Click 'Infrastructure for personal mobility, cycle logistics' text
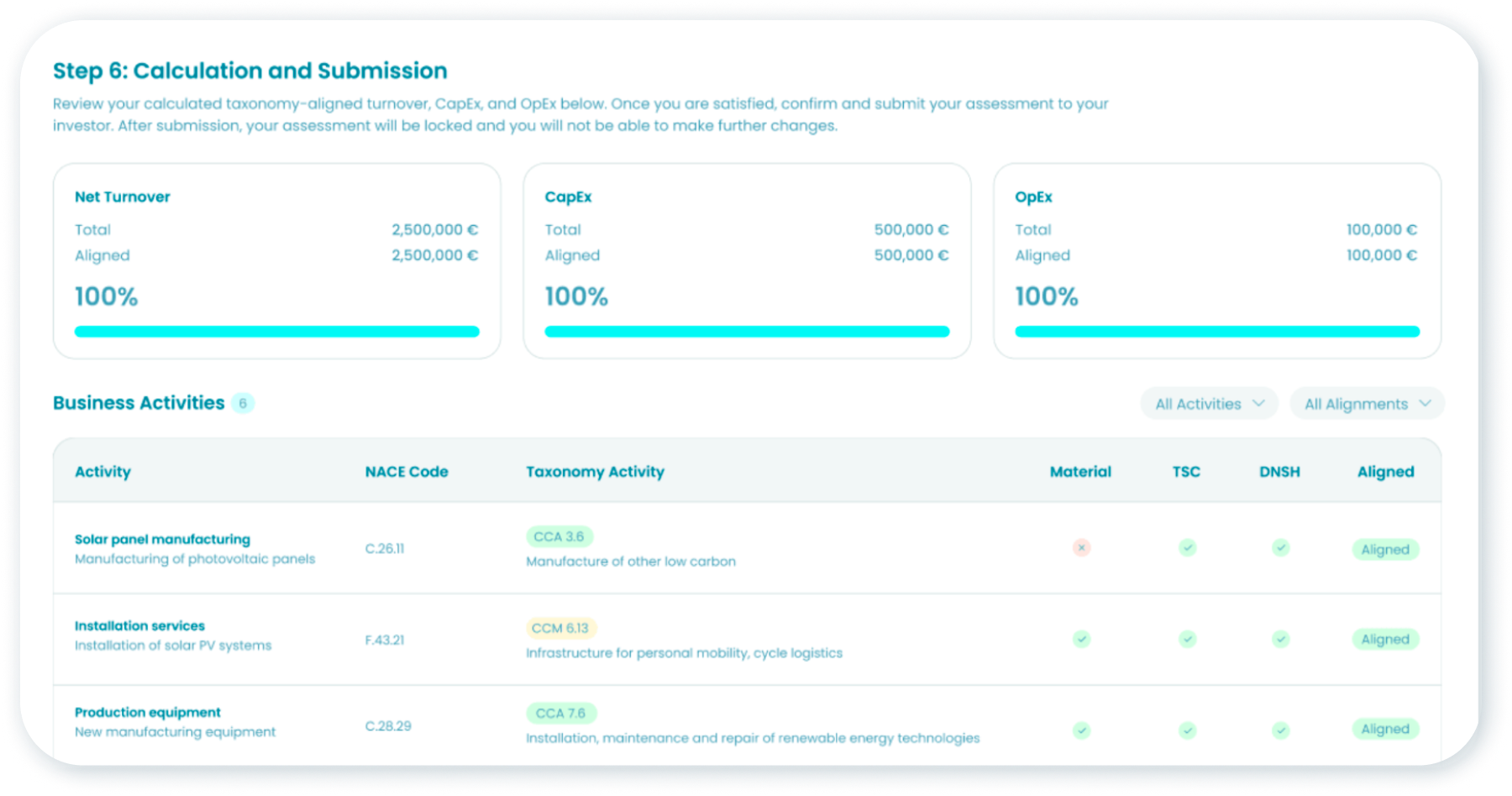1512x796 pixels. point(684,652)
